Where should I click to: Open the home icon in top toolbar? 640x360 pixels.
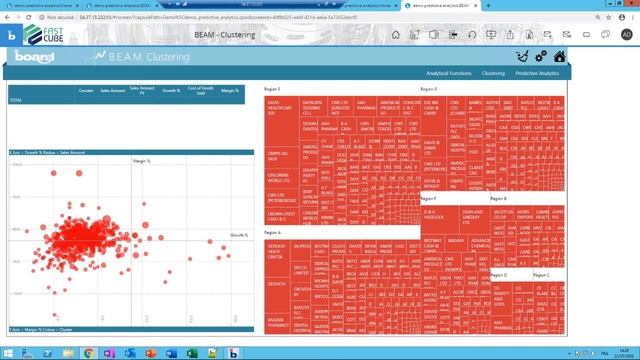(396, 35)
